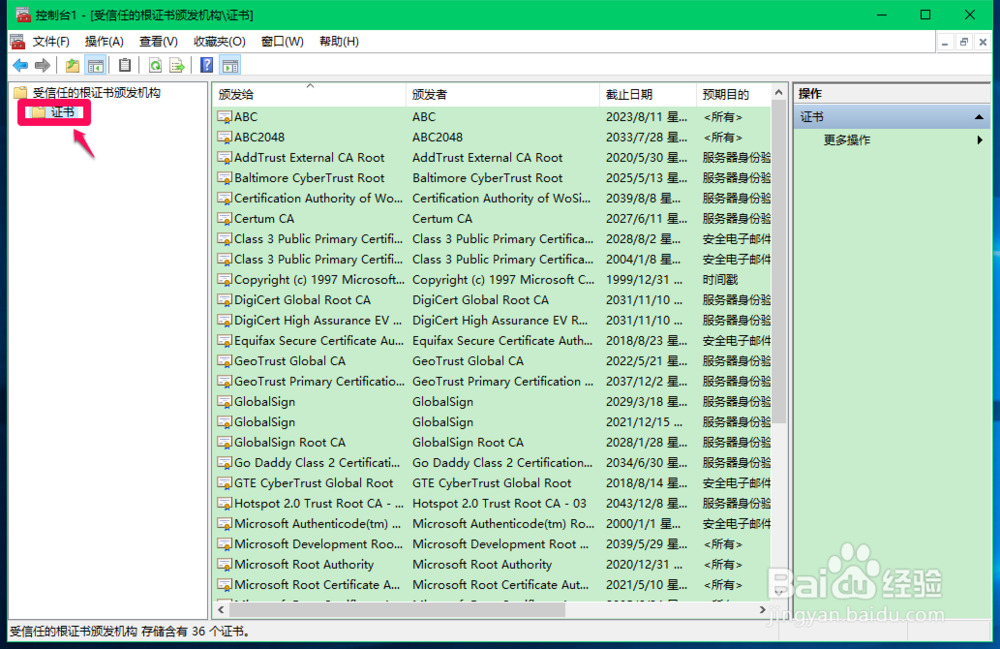Click the horizontal scrollbar right arrow

(x=762, y=609)
